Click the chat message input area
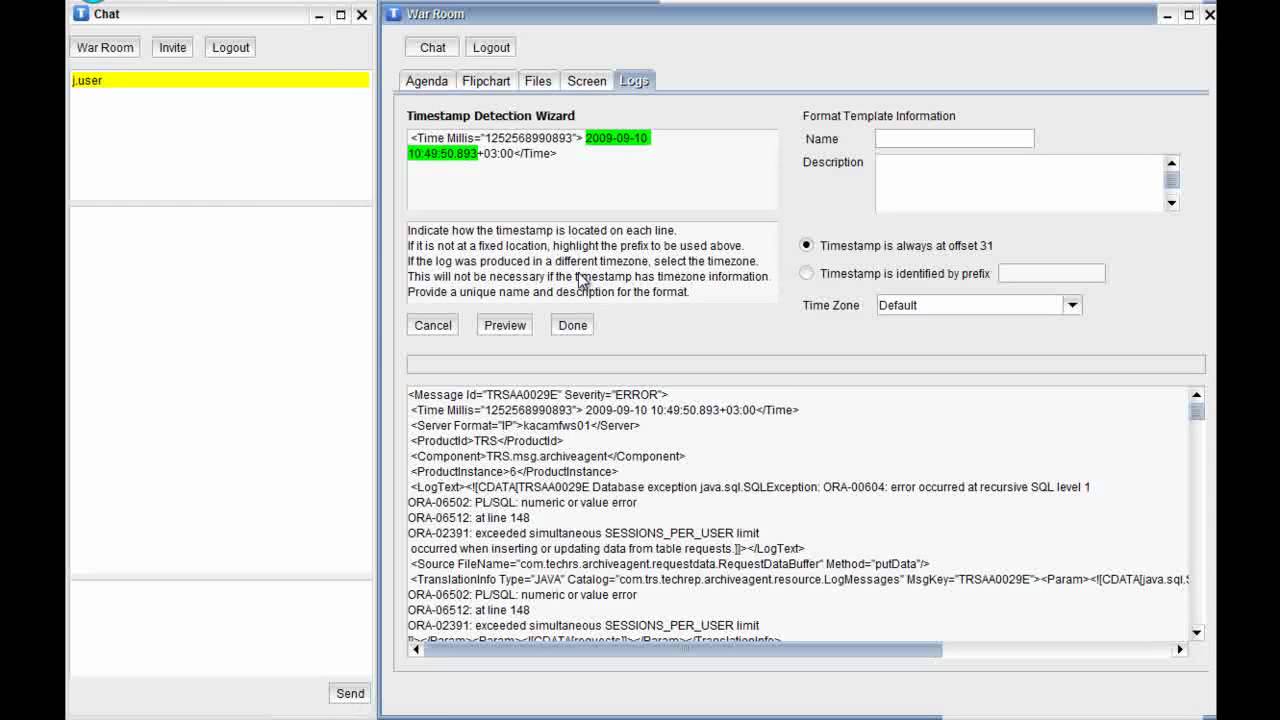Viewport: 1280px width, 720px height. 220,627
